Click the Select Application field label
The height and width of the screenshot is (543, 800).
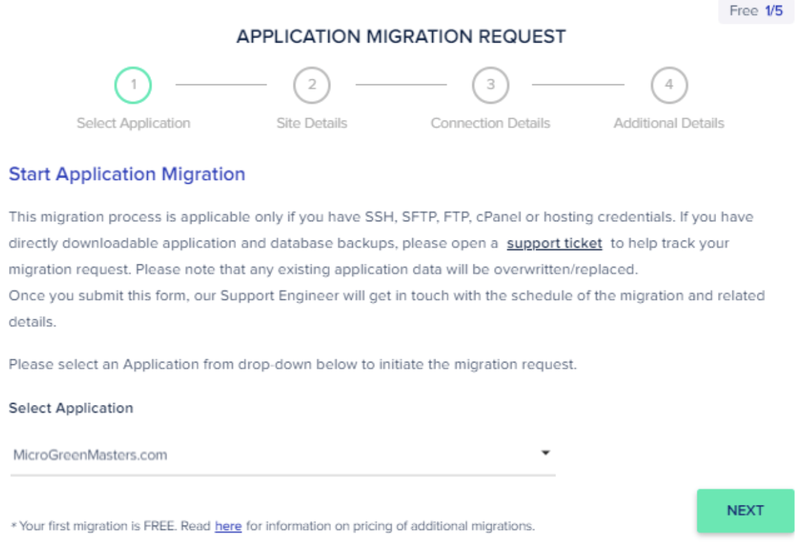pyautogui.click(x=71, y=408)
